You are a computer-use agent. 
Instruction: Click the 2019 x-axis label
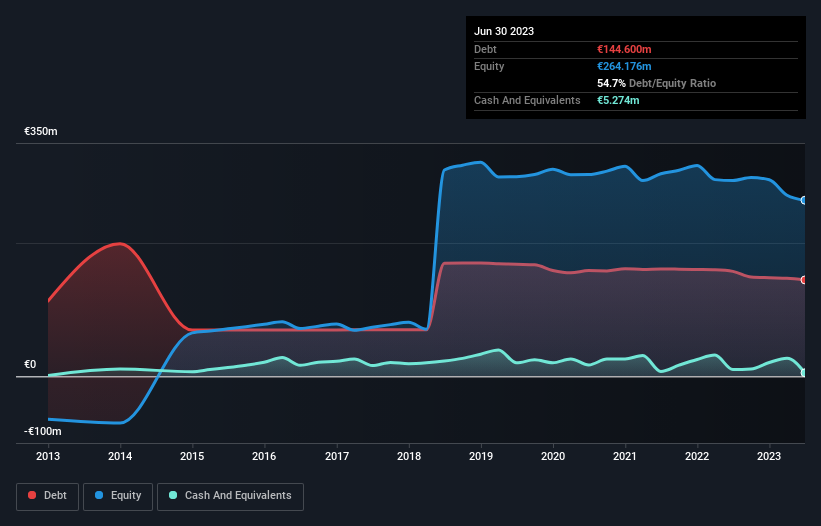481,456
